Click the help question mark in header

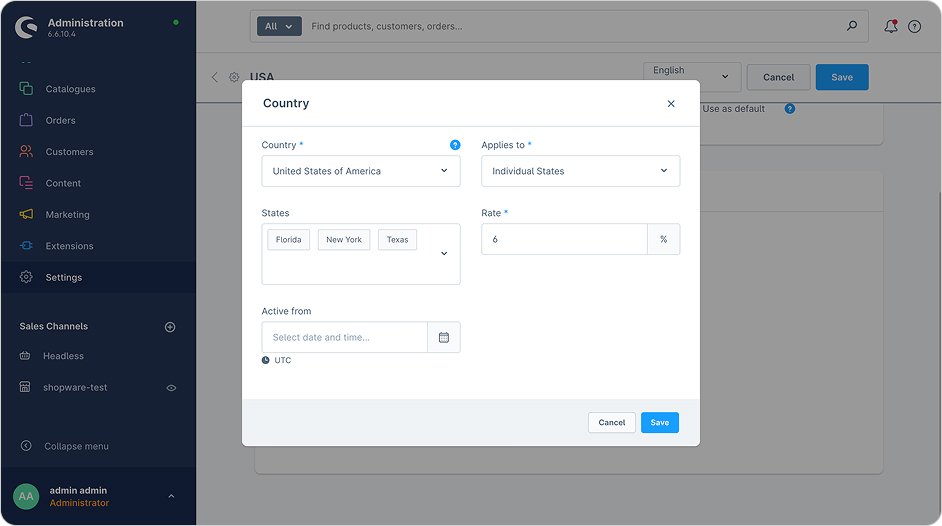pos(914,27)
